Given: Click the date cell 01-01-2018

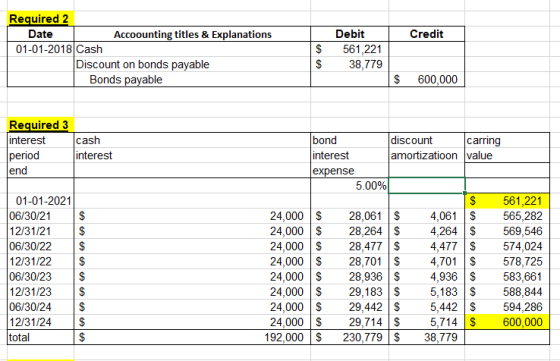Looking at the screenshot, I should click(x=40, y=49).
